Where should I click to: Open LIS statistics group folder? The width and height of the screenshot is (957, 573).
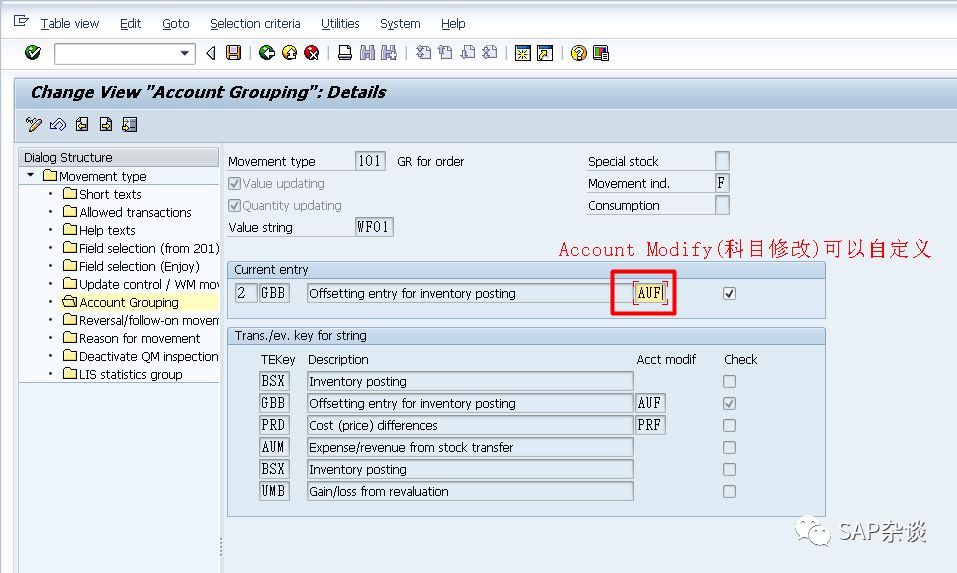click(x=123, y=374)
